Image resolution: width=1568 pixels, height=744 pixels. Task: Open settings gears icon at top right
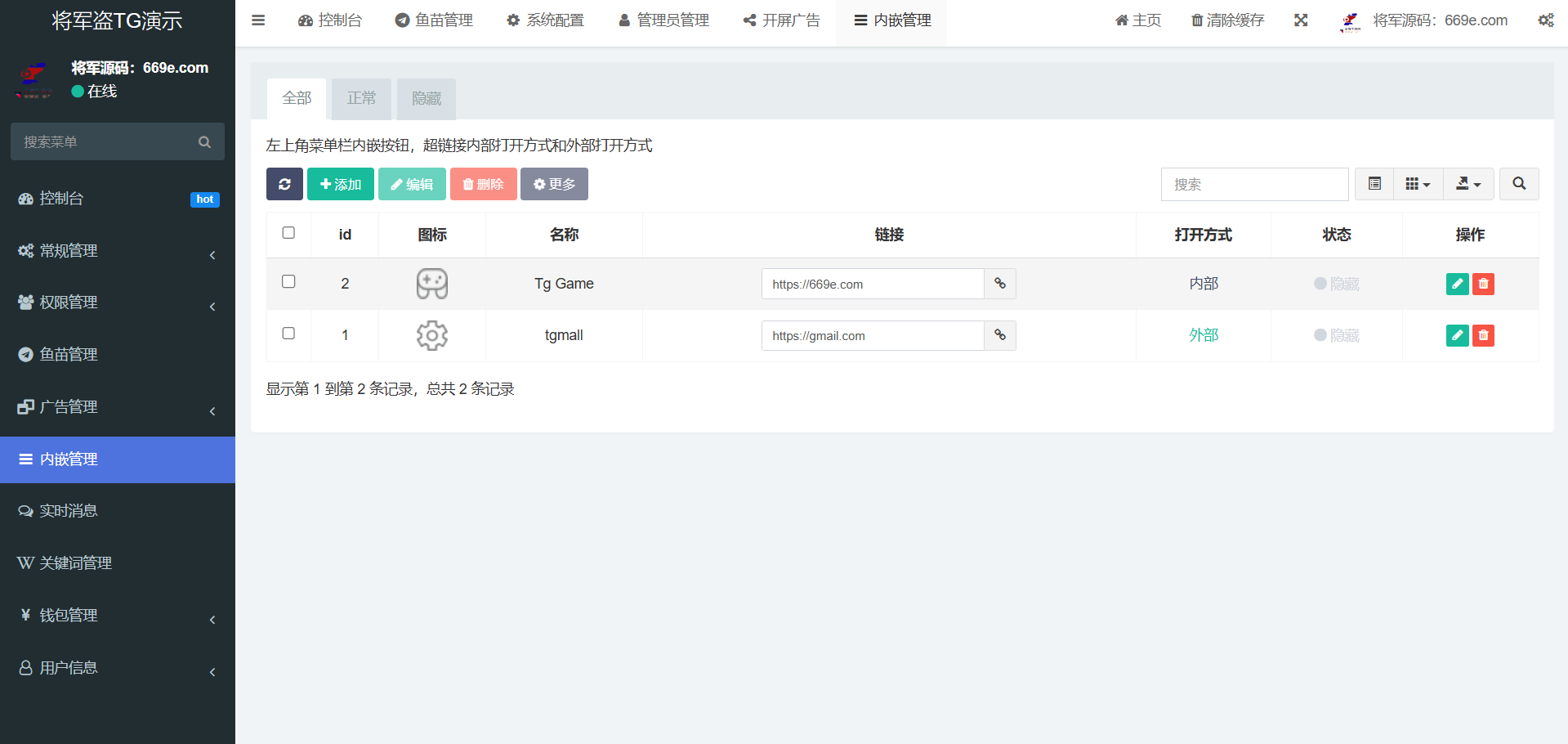click(x=1545, y=20)
